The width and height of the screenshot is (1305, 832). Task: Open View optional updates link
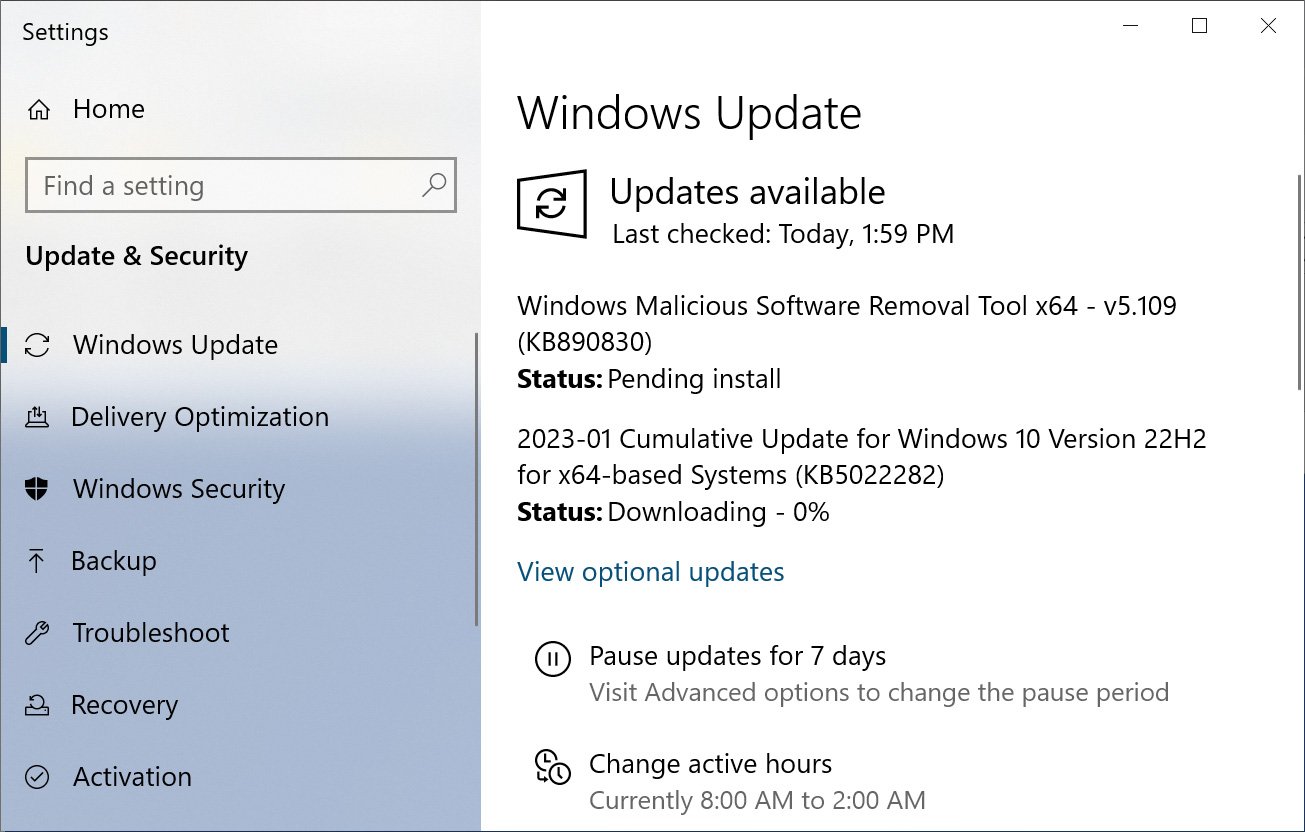pyautogui.click(x=651, y=572)
